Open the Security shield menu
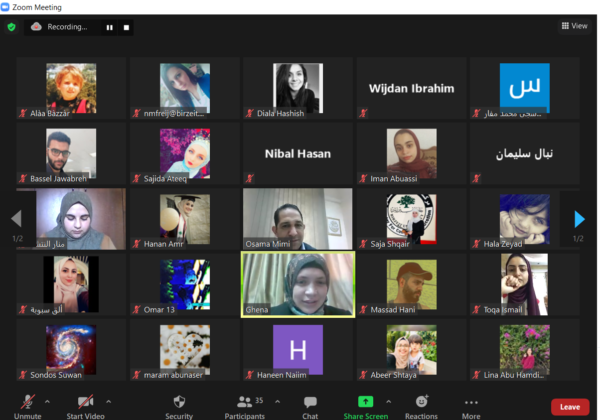 click(x=179, y=407)
